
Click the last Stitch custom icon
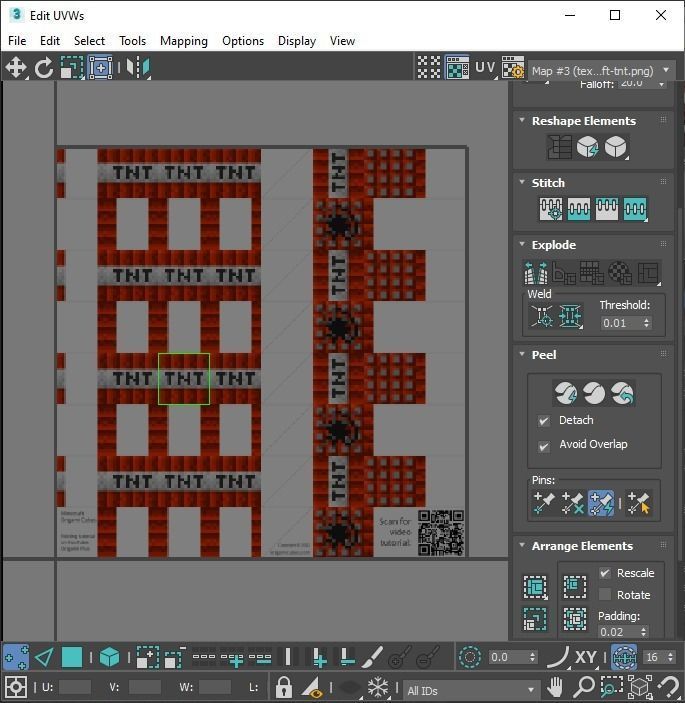[635, 209]
